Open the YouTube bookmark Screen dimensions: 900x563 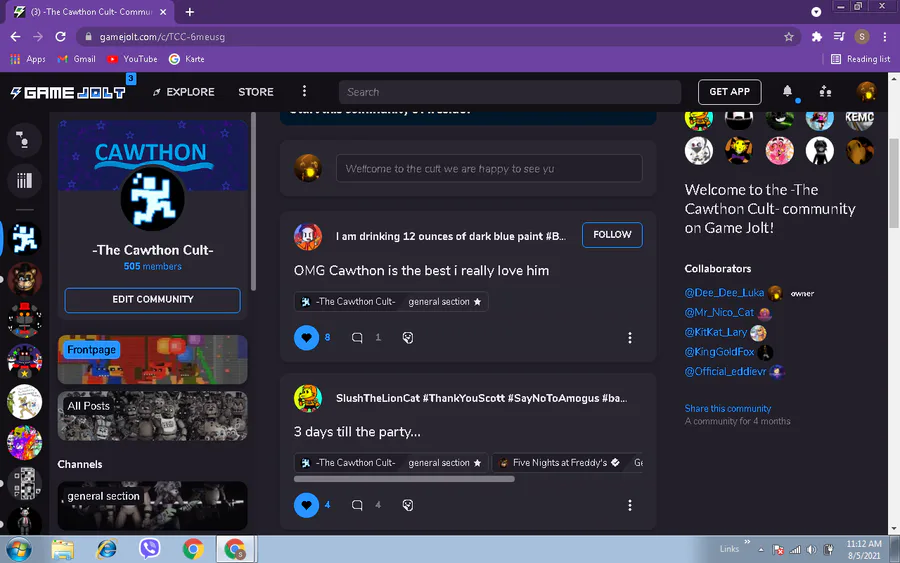click(132, 59)
